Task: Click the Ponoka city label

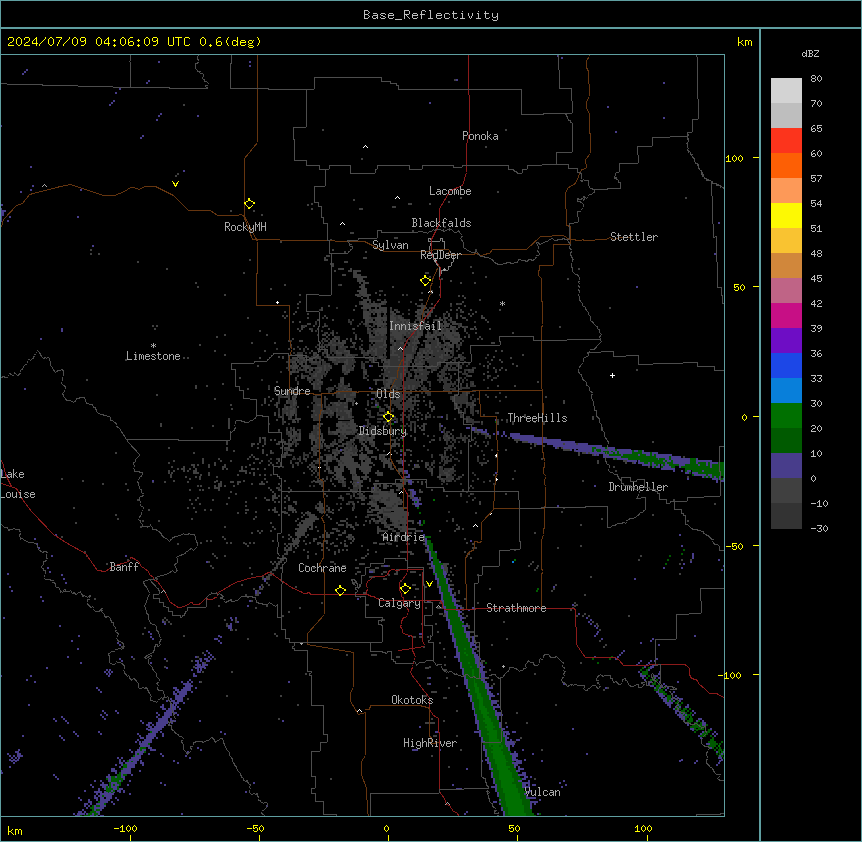Action: coord(480,136)
